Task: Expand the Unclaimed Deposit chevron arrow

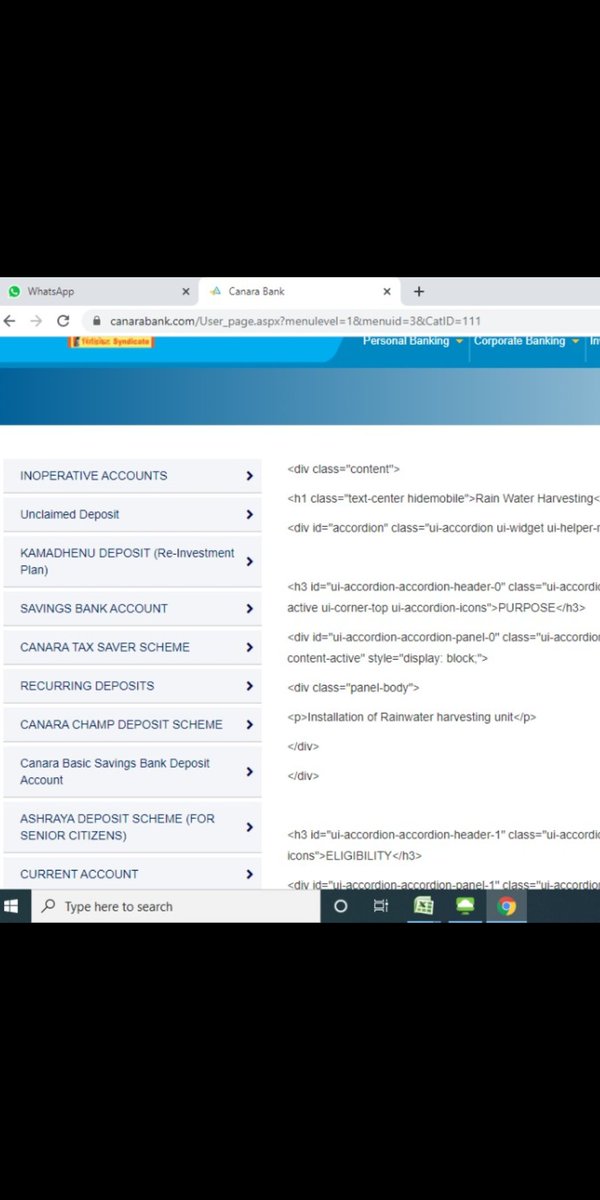Action: pyautogui.click(x=250, y=515)
